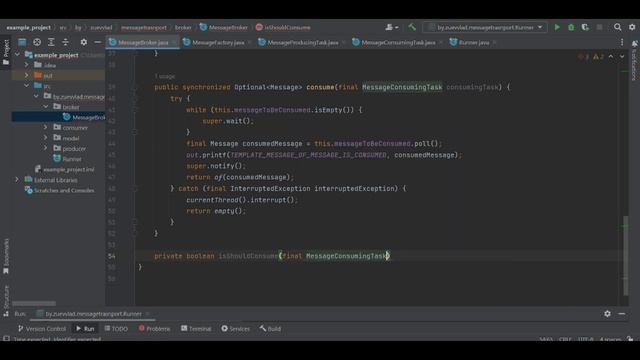640x360 pixels.
Task: Expand all in Project tool window
Action: [51, 42]
